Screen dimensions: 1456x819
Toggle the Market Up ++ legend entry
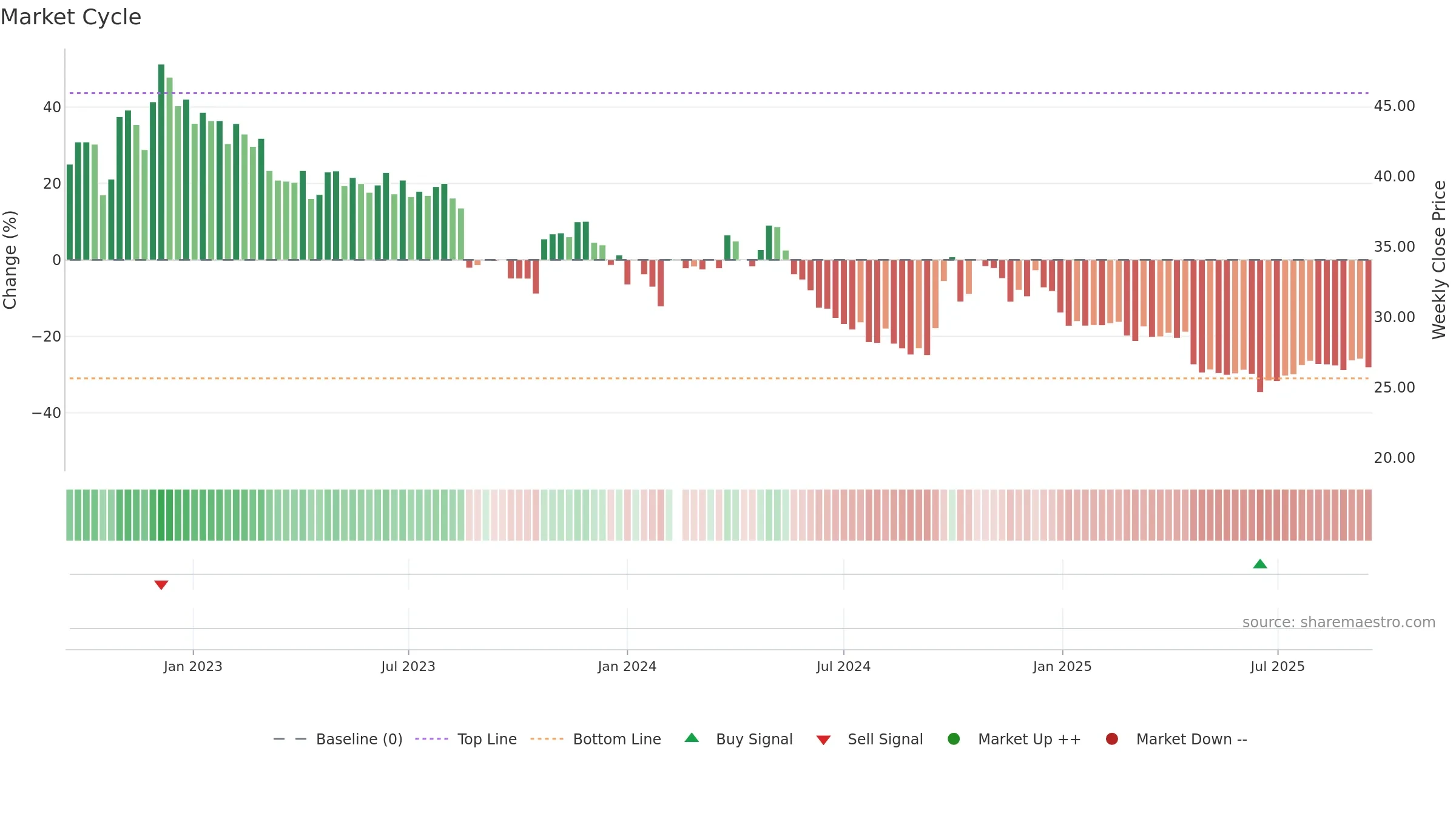1014,739
